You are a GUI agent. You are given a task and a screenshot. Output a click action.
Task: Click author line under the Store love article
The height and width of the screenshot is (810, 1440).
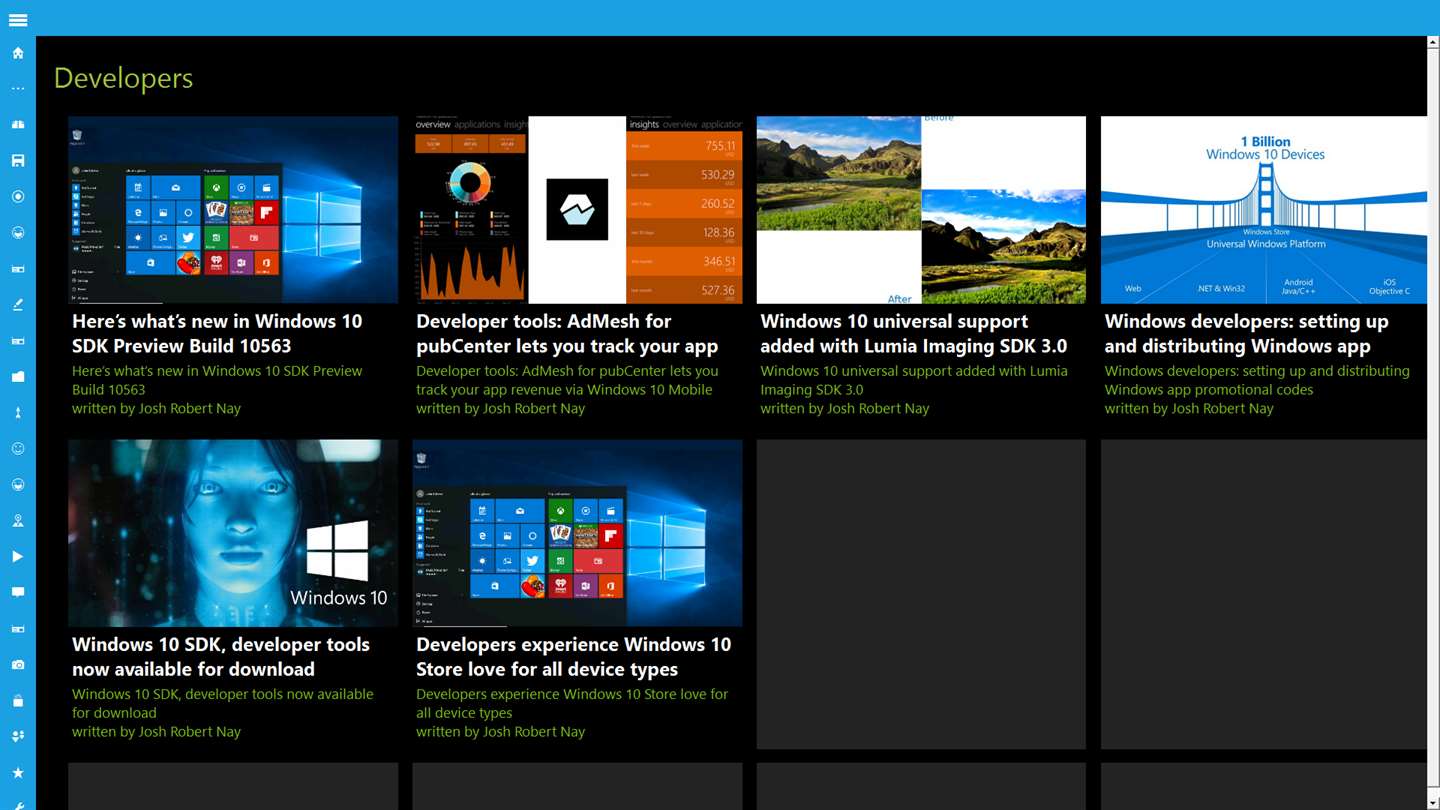(500, 731)
